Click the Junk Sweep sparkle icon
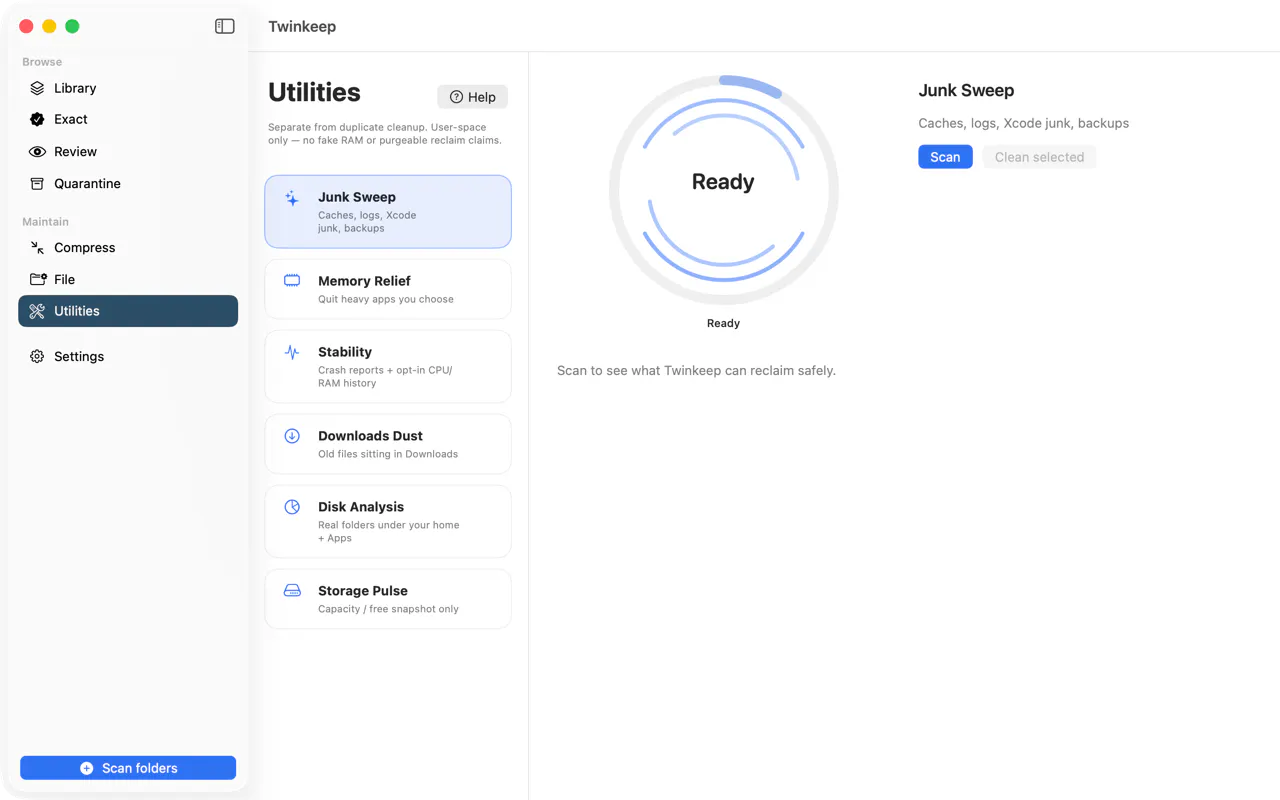This screenshot has height=800, width=1280. pos(291,198)
